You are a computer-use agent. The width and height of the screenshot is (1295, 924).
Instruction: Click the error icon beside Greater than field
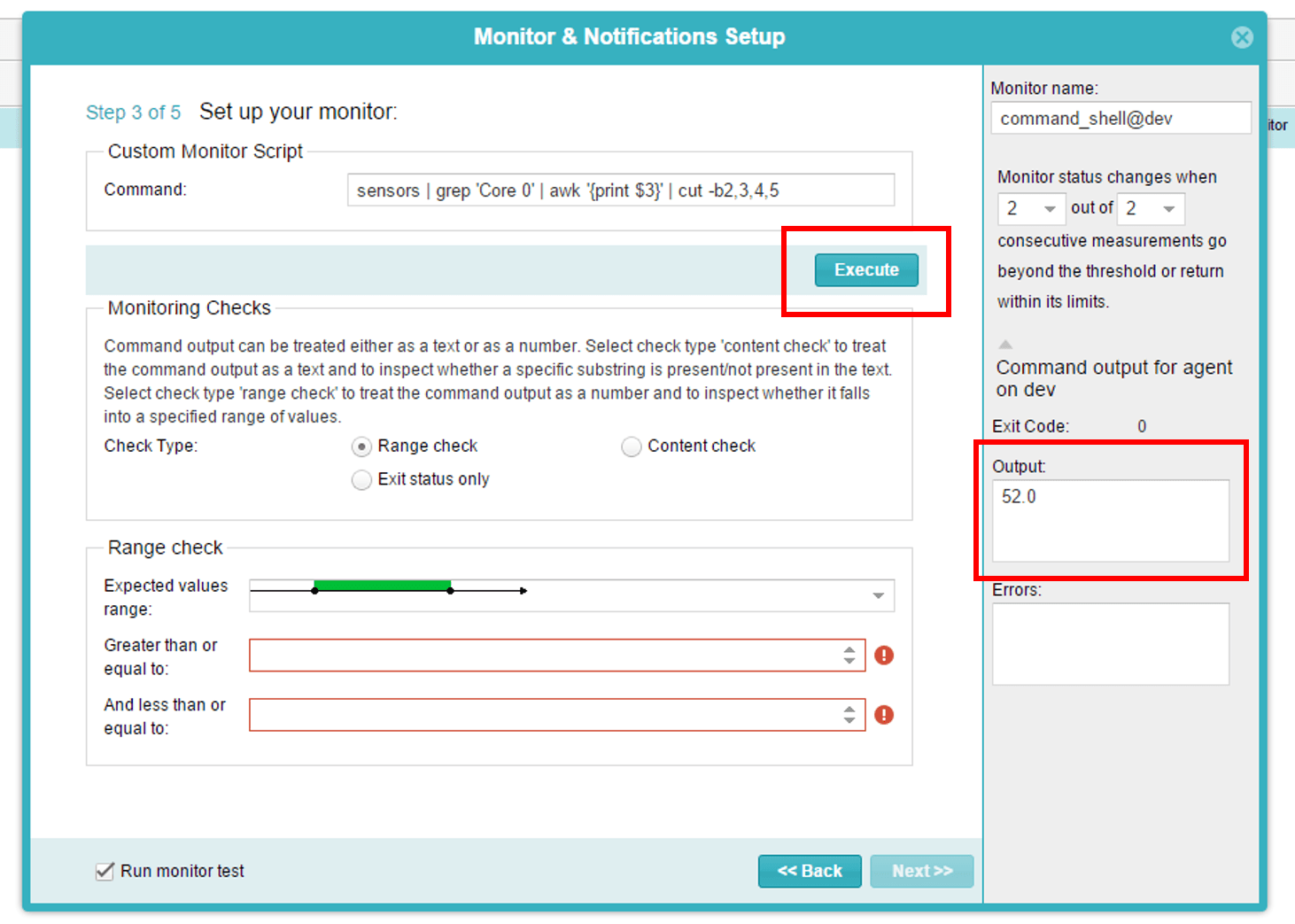point(883,656)
